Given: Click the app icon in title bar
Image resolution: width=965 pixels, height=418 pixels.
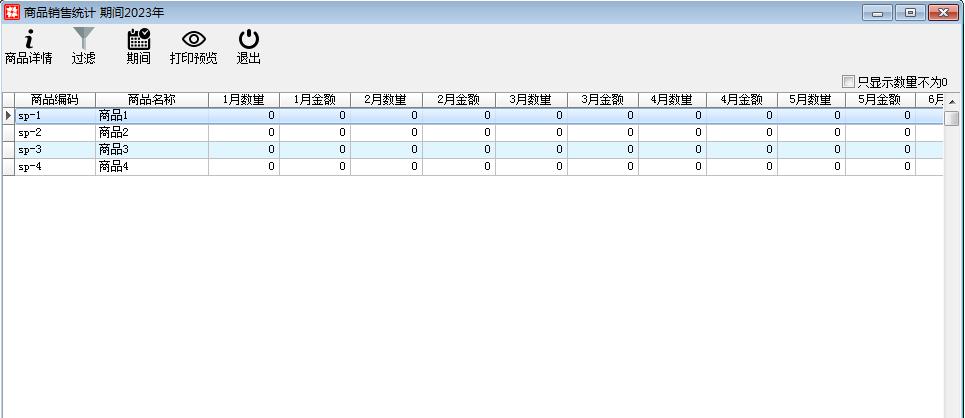Looking at the screenshot, I should tap(12, 12).
